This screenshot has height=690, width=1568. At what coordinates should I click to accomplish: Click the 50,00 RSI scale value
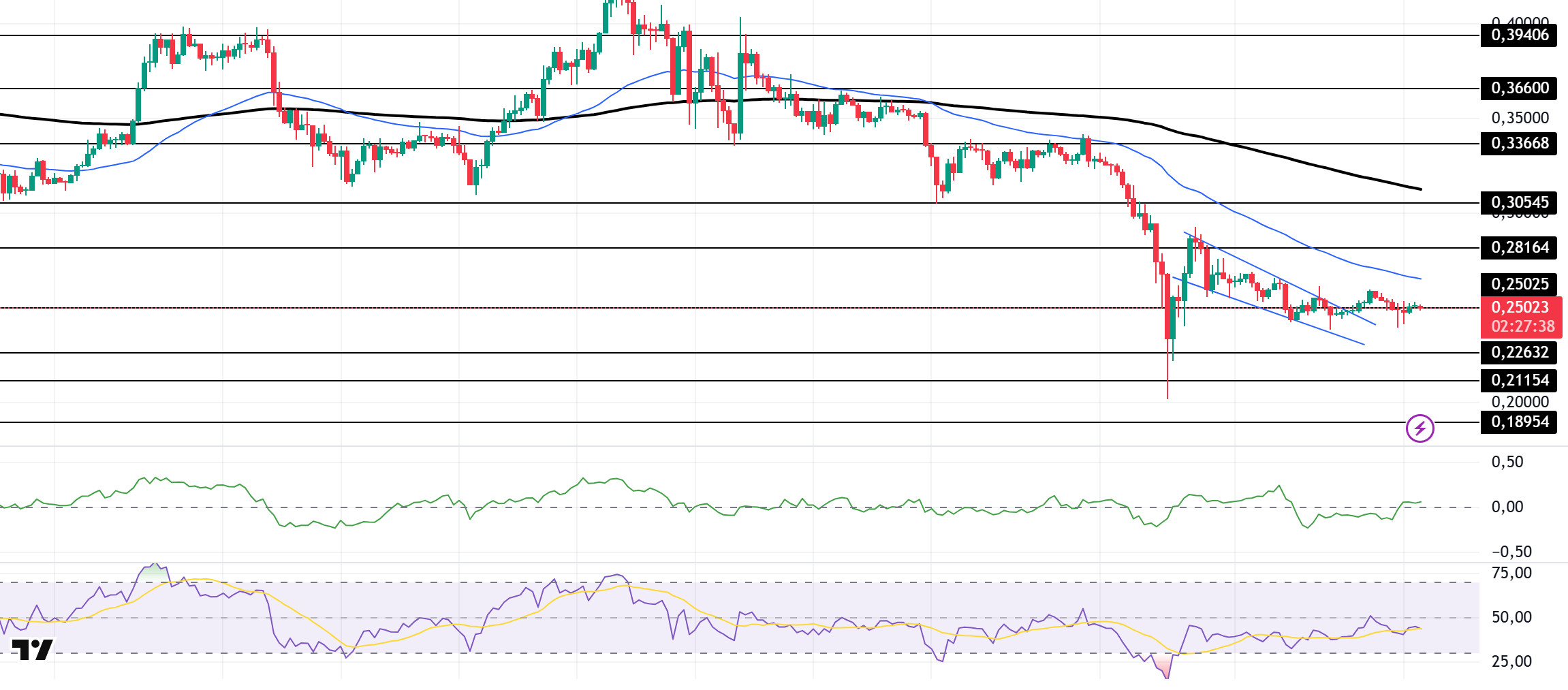[x=1511, y=617]
